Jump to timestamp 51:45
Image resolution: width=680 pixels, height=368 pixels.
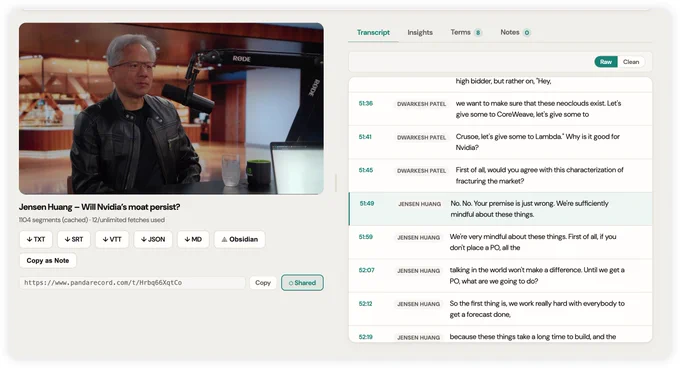366,170
